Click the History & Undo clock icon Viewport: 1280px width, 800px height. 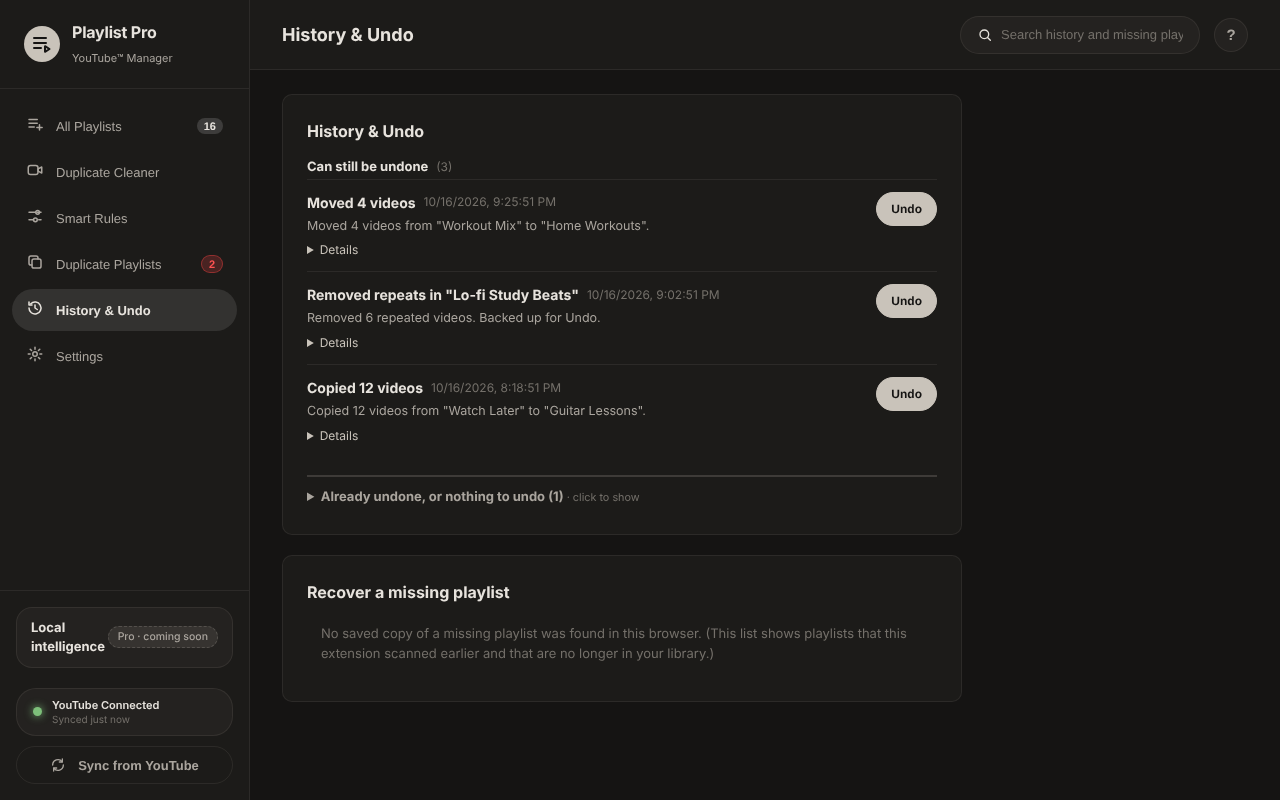point(35,308)
